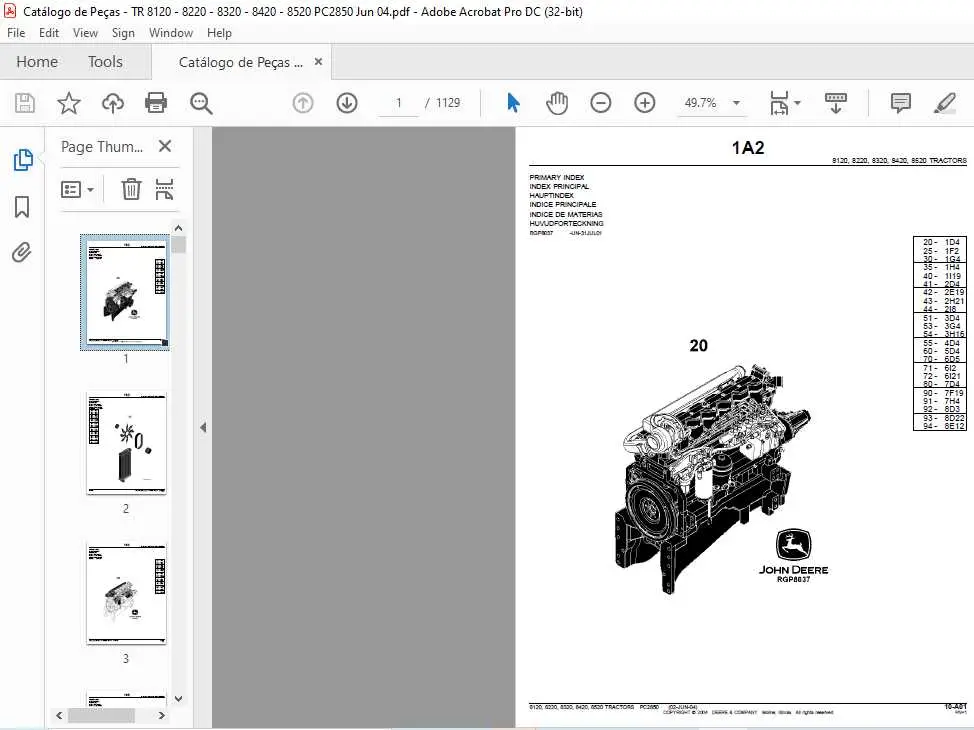Click the scrolling mode keyboard icon
The width and height of the screenshot is (974, 730).
[835, 103]
